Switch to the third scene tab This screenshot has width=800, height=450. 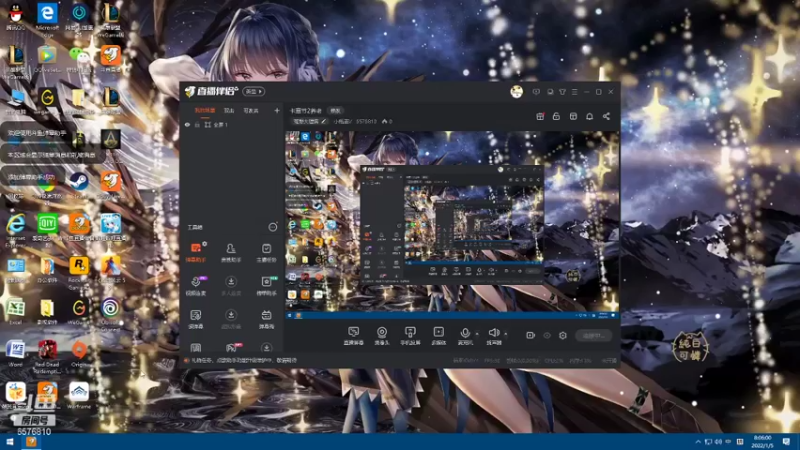[x=251, y=110]
